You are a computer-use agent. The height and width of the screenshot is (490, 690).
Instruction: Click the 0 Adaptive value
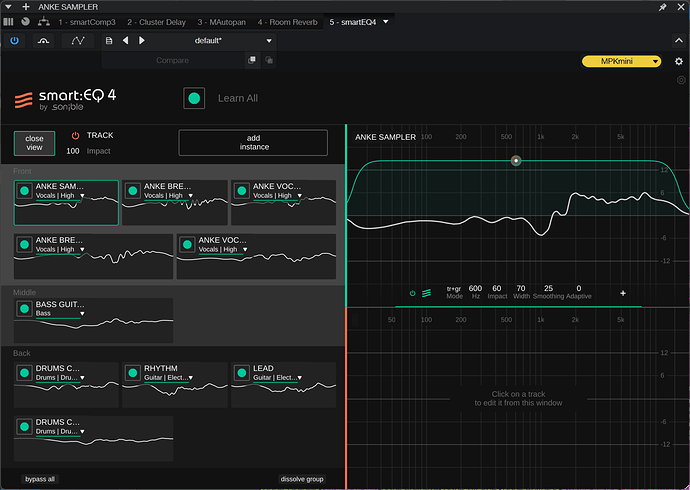click(x=579, y=288)
